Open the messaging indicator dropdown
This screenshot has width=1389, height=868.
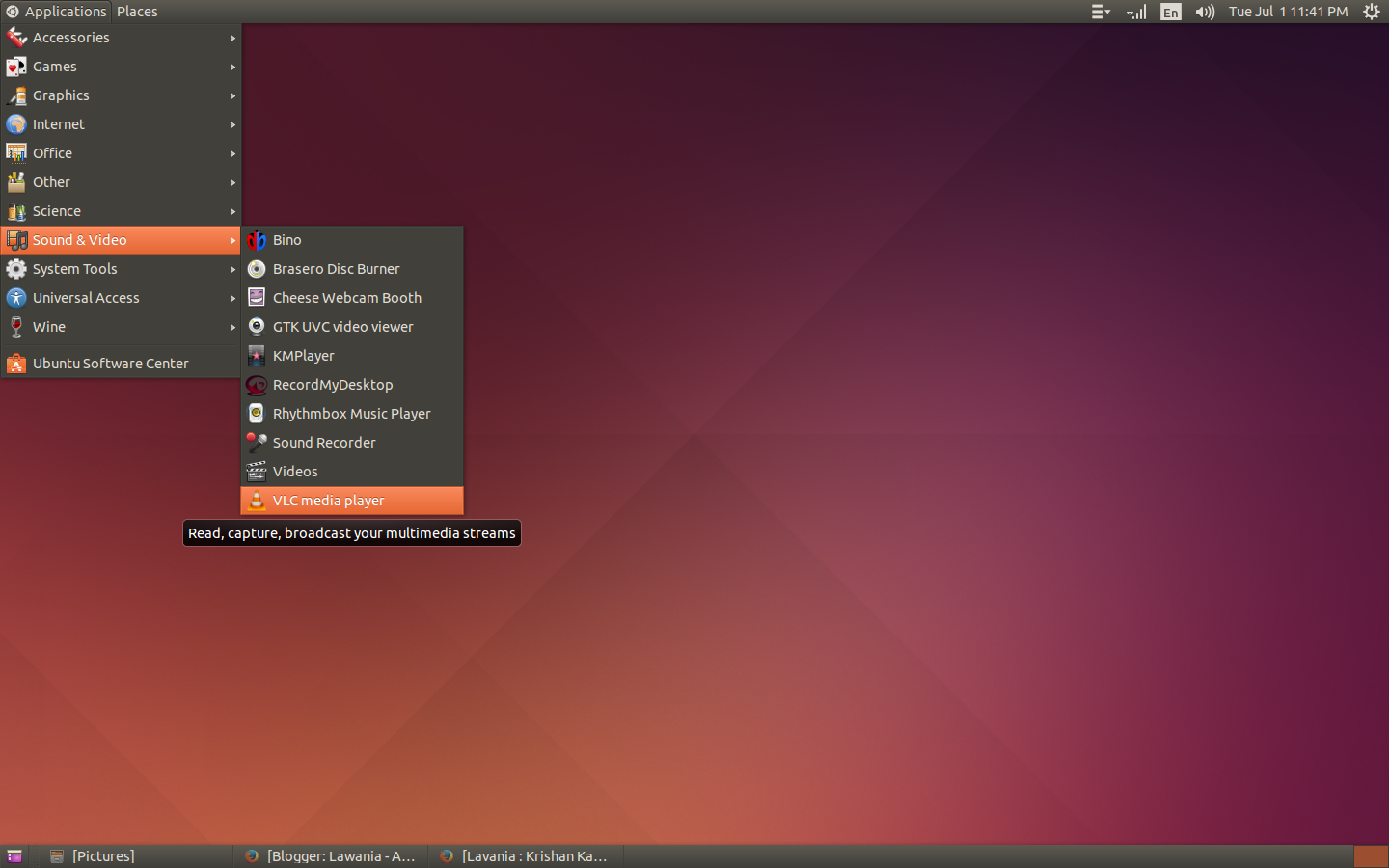1101,12
